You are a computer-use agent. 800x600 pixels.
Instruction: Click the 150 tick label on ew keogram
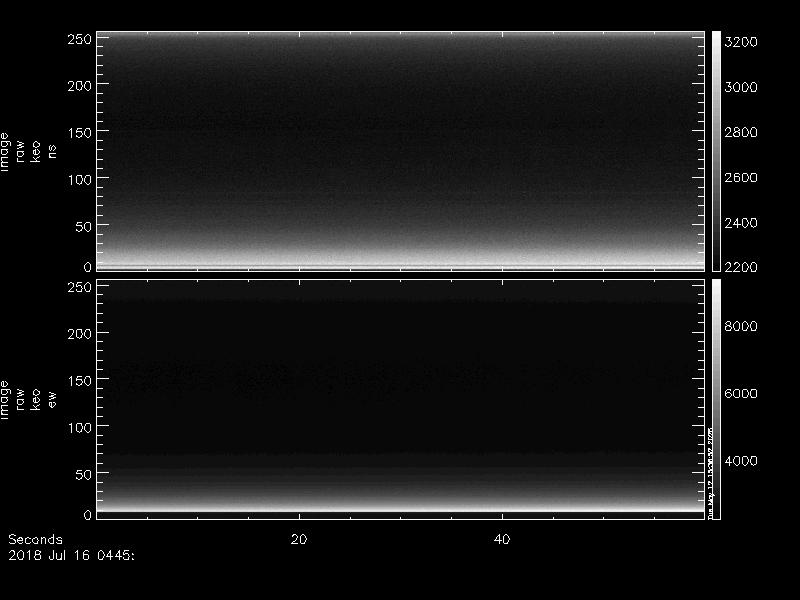pyautogui.click(x=79, y=381)
